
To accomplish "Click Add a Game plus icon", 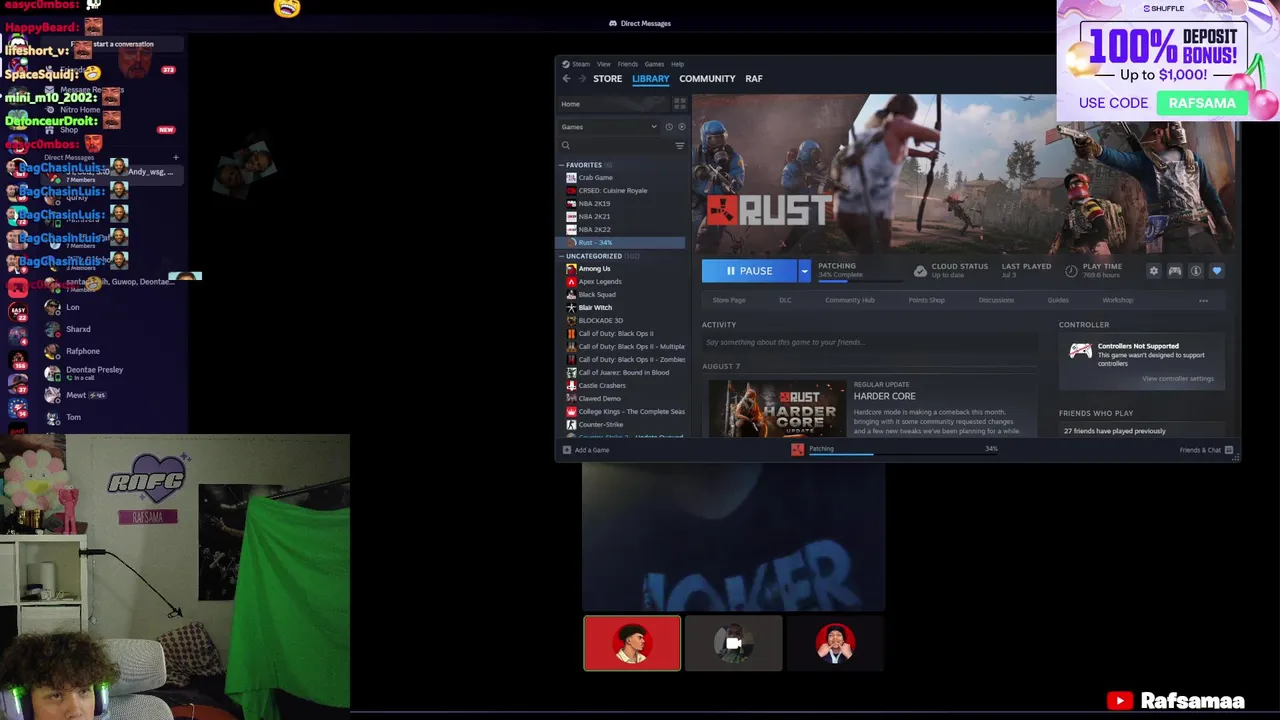I will coord(567,450).
